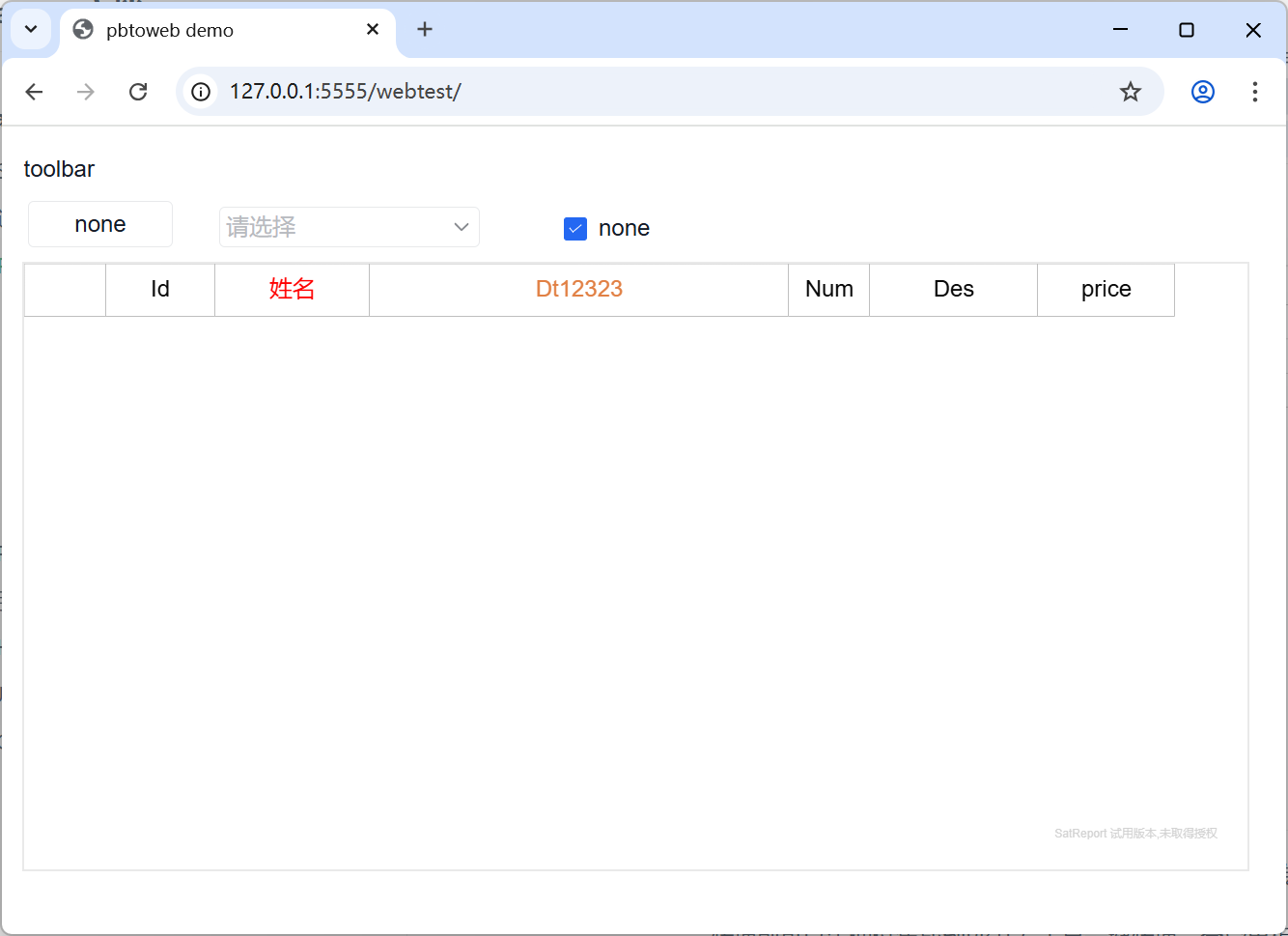Reload the current page
This screenshot has width=1288, height=936.
(138, 92)
